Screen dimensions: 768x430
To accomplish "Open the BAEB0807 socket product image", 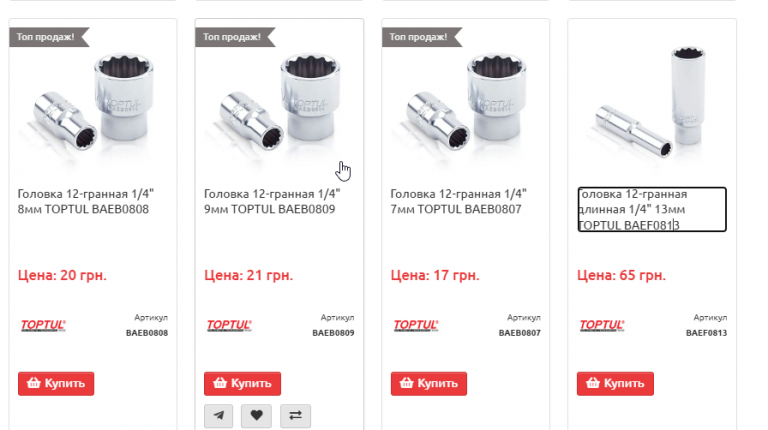I will (x=466, y=102).
